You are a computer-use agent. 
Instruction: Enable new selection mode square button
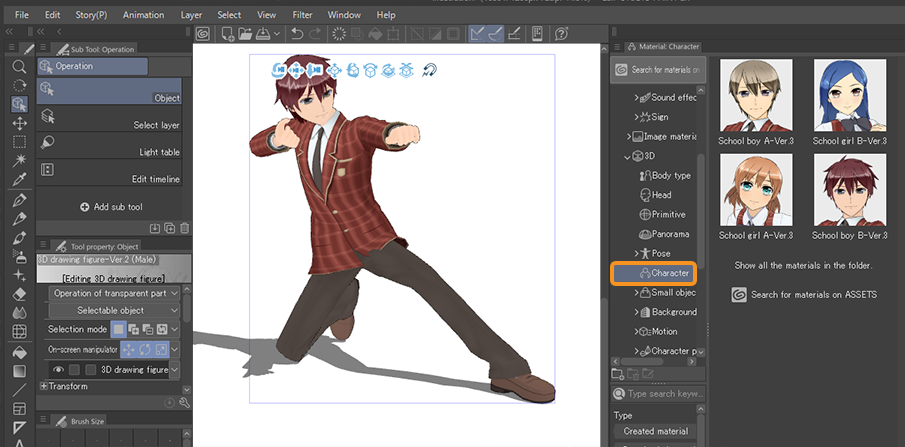pyautogui.click(x=118, y=329)
